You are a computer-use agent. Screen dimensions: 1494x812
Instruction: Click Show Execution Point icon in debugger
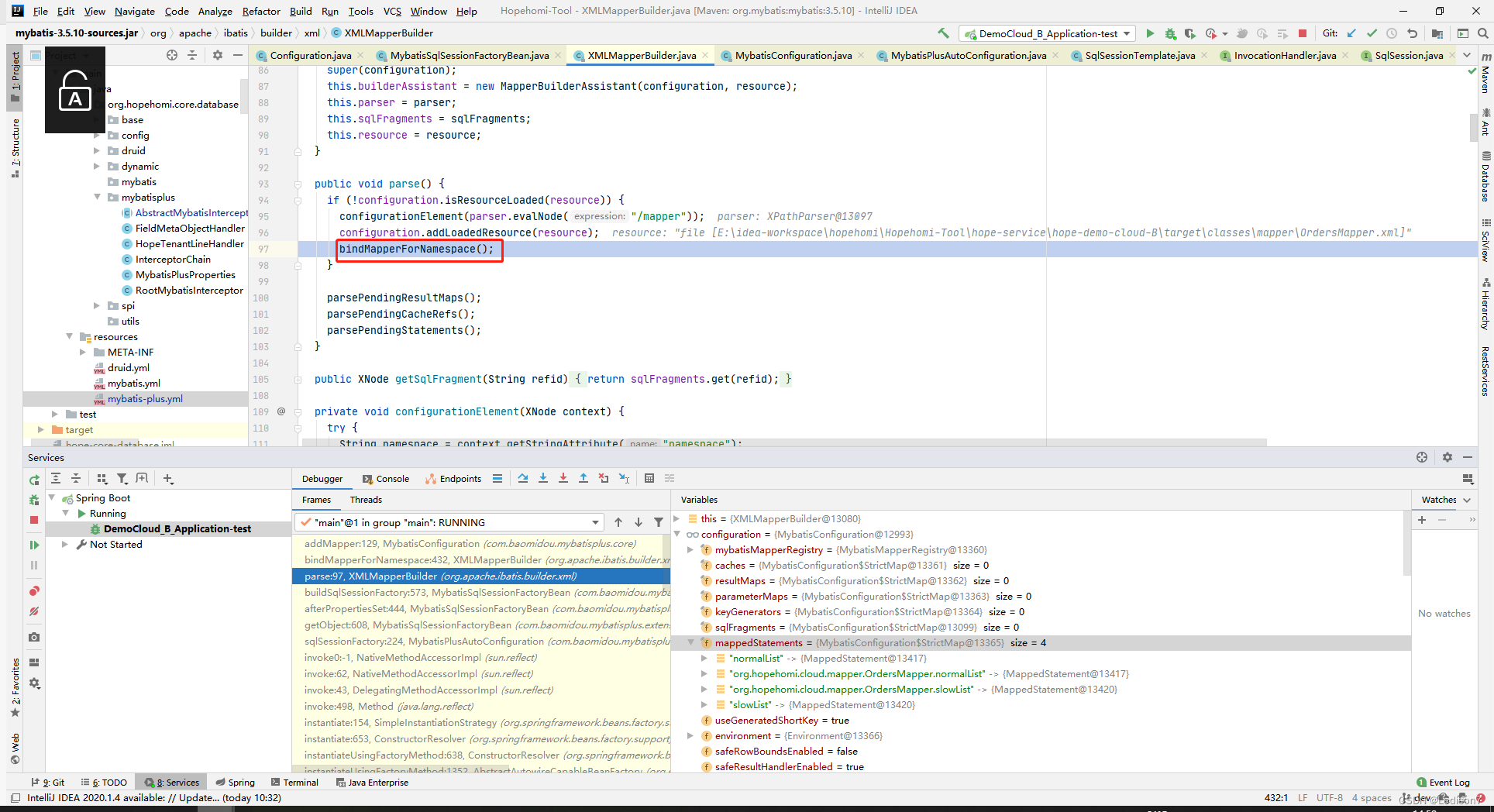pyautogui.click(x=497, y=478)
